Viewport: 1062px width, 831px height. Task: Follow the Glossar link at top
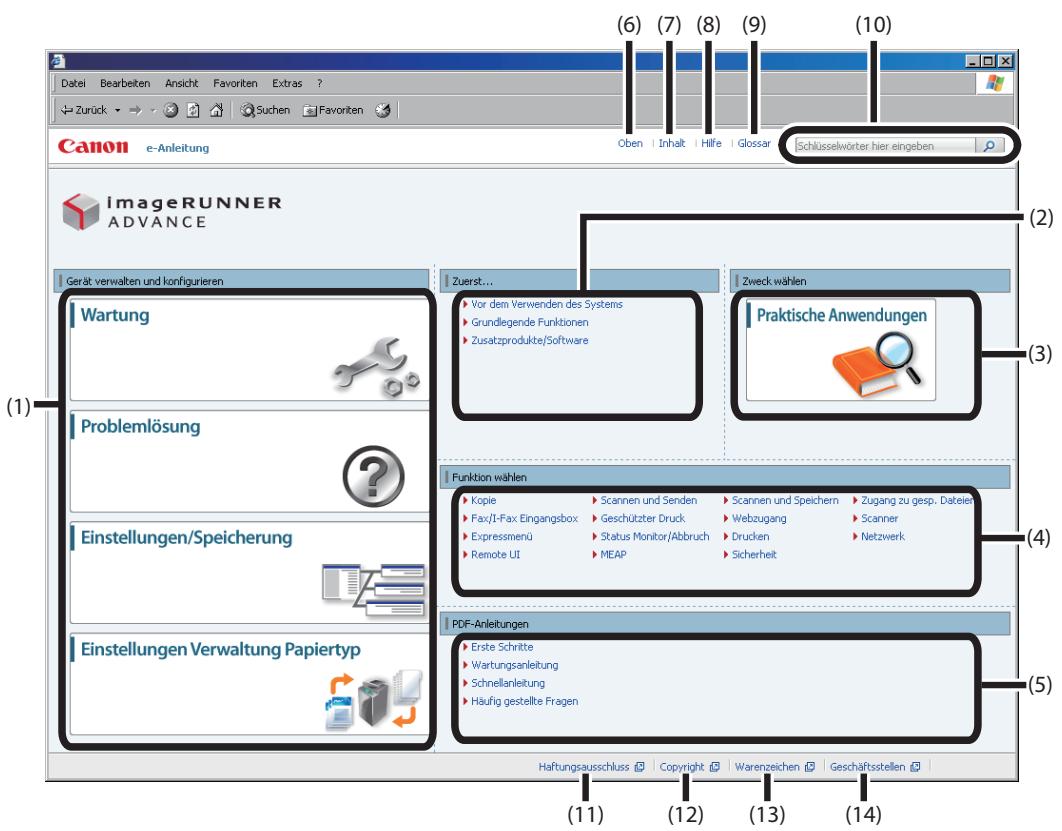tap(757, 143)
